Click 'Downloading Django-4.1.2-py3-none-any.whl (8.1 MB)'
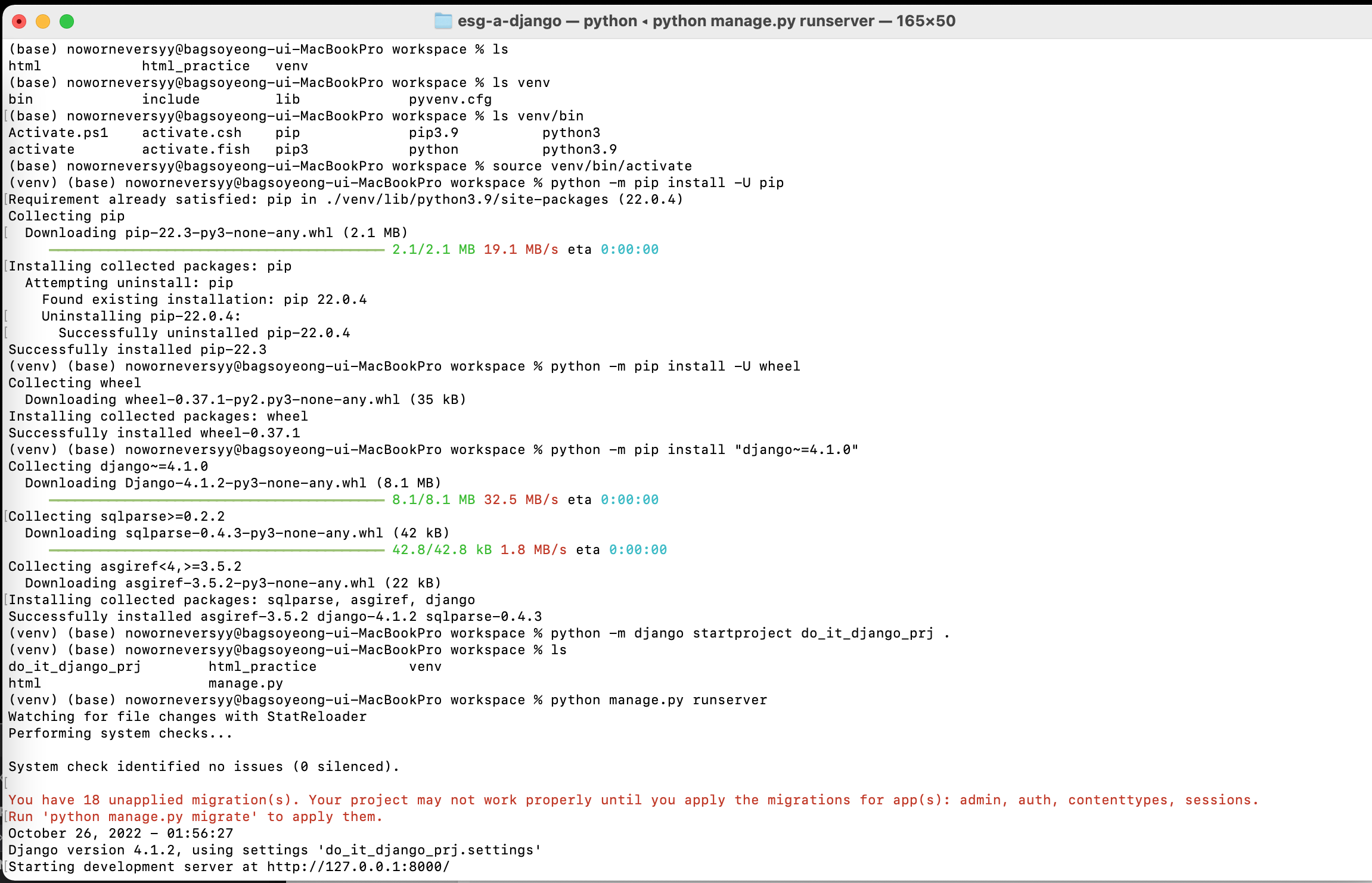1372x883 pixels. pyautogui.click(x=233, y=483)
